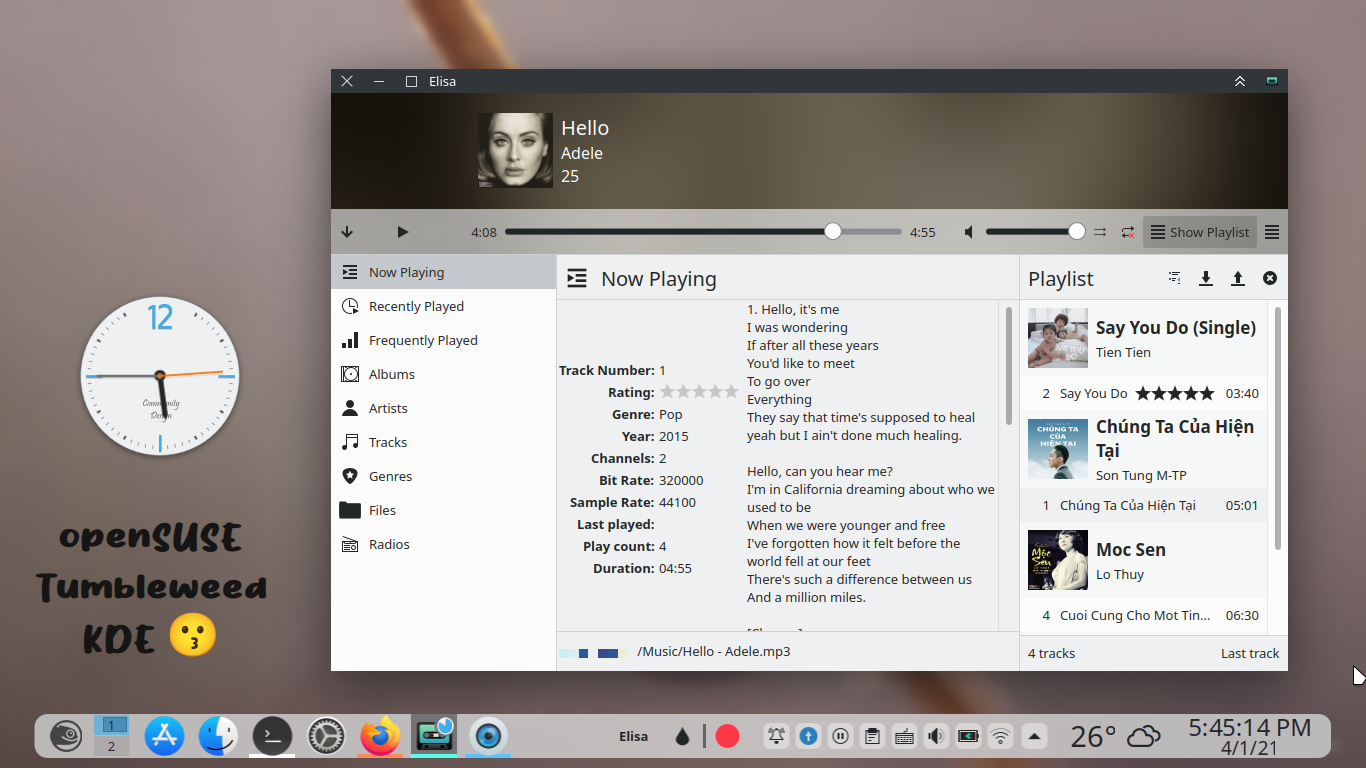Click the "Sample Rate: 44100" value
Image resolution: width=1366 pixels, height=768 pixels.
[677, 502]
